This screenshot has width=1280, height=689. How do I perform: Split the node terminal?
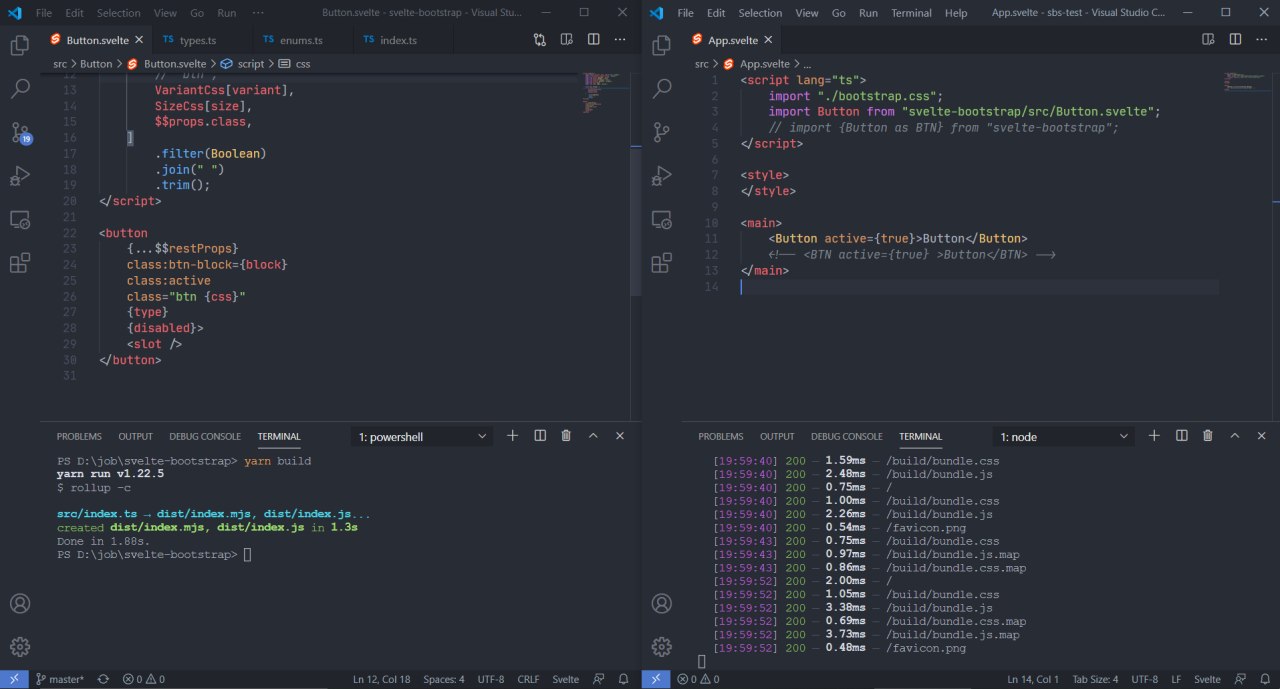coord(1181,436)
